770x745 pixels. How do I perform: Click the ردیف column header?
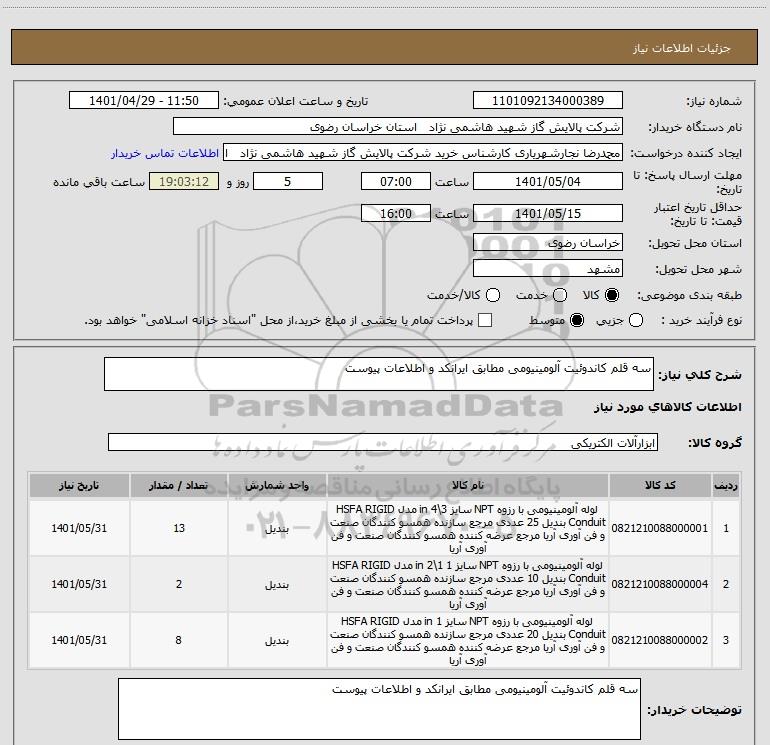(x=726, y=486)
